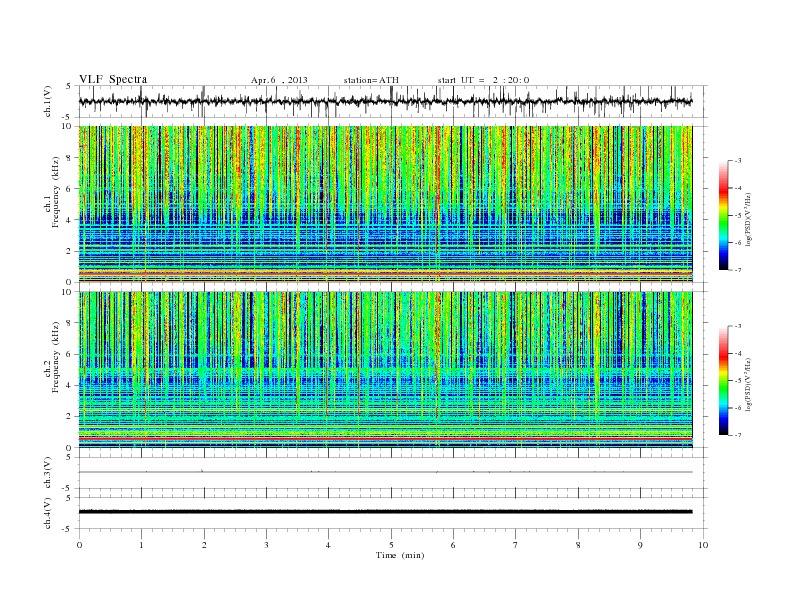The image size is (792, 612).
Task: Select the date text "Apr.6 , 2013"
Action: (x=279, y=80)
